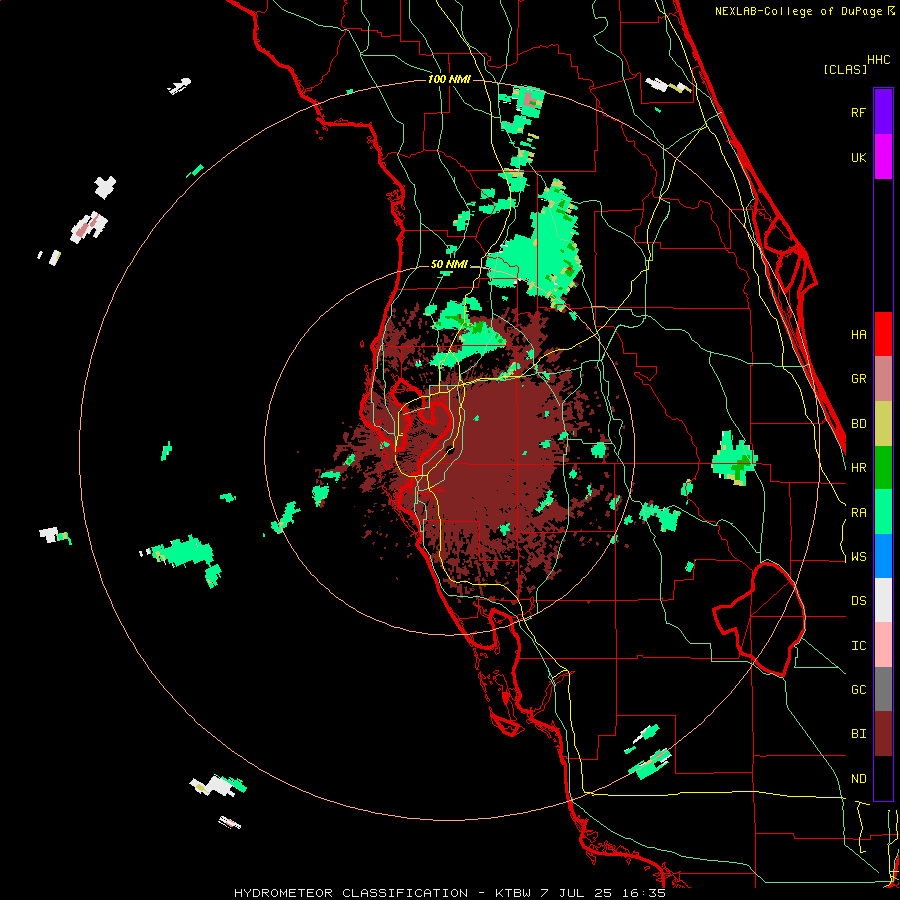Screen dimensions: 900x900
Task: Click the UK legend label
Action: 858,158
